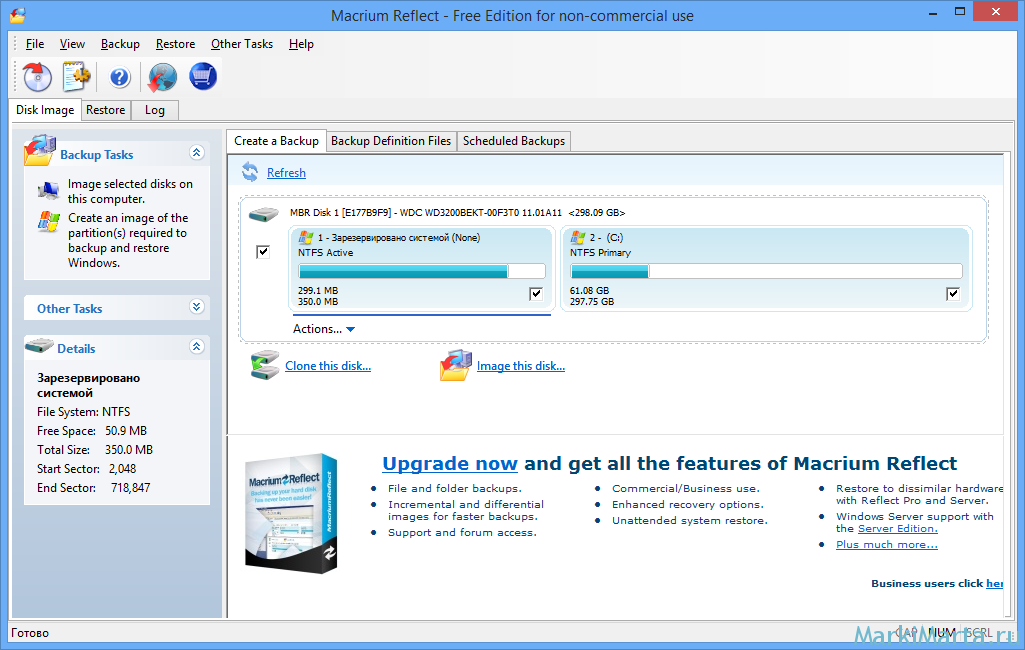Screen dimensions: 1025x650
Task: Click the rescue media CD toolbar icon
Action: pos(37,77)
